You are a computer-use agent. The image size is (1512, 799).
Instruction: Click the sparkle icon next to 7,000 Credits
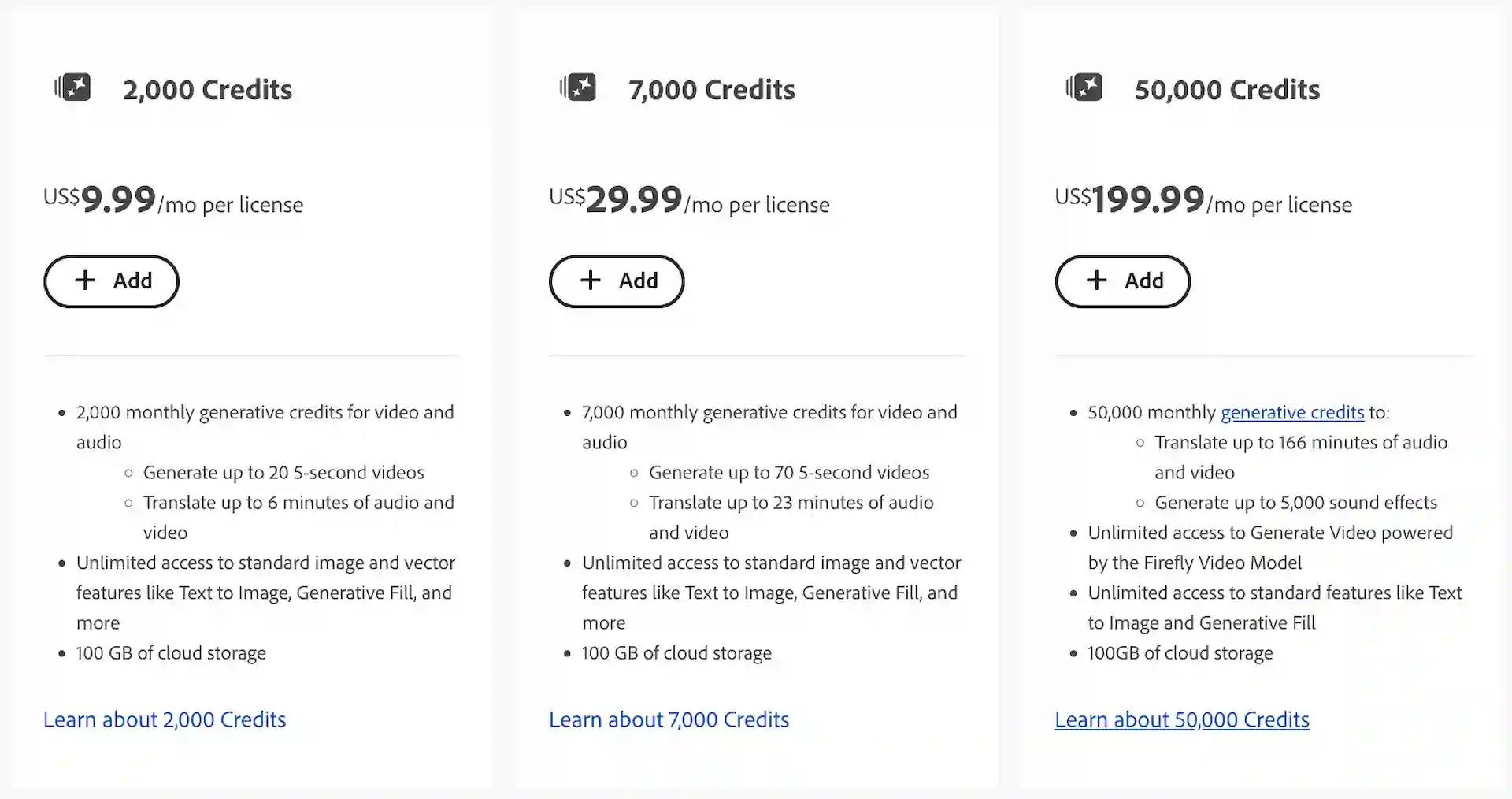click(579, 87)
